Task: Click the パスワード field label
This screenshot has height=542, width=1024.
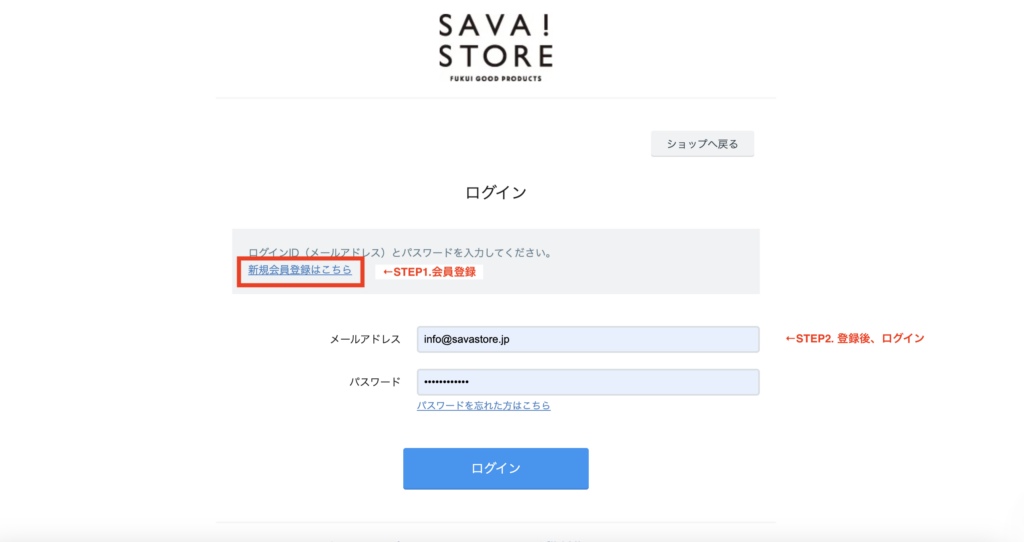Action: (375, 382)
